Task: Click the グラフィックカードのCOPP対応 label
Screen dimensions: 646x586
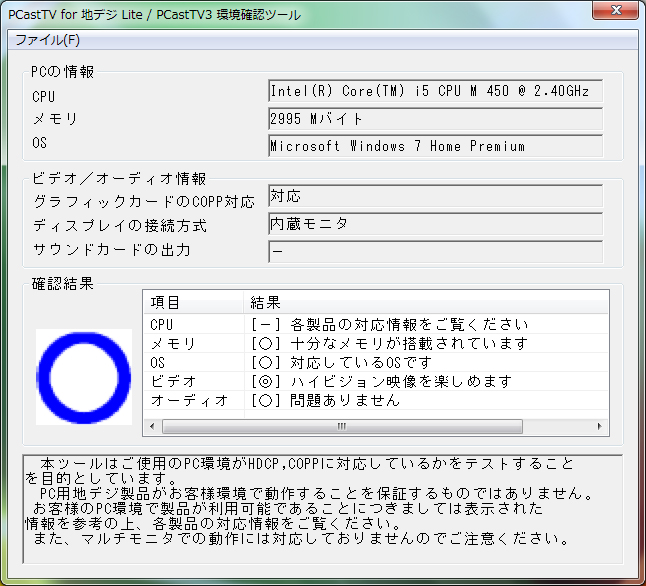Action: tap(144, 202)
